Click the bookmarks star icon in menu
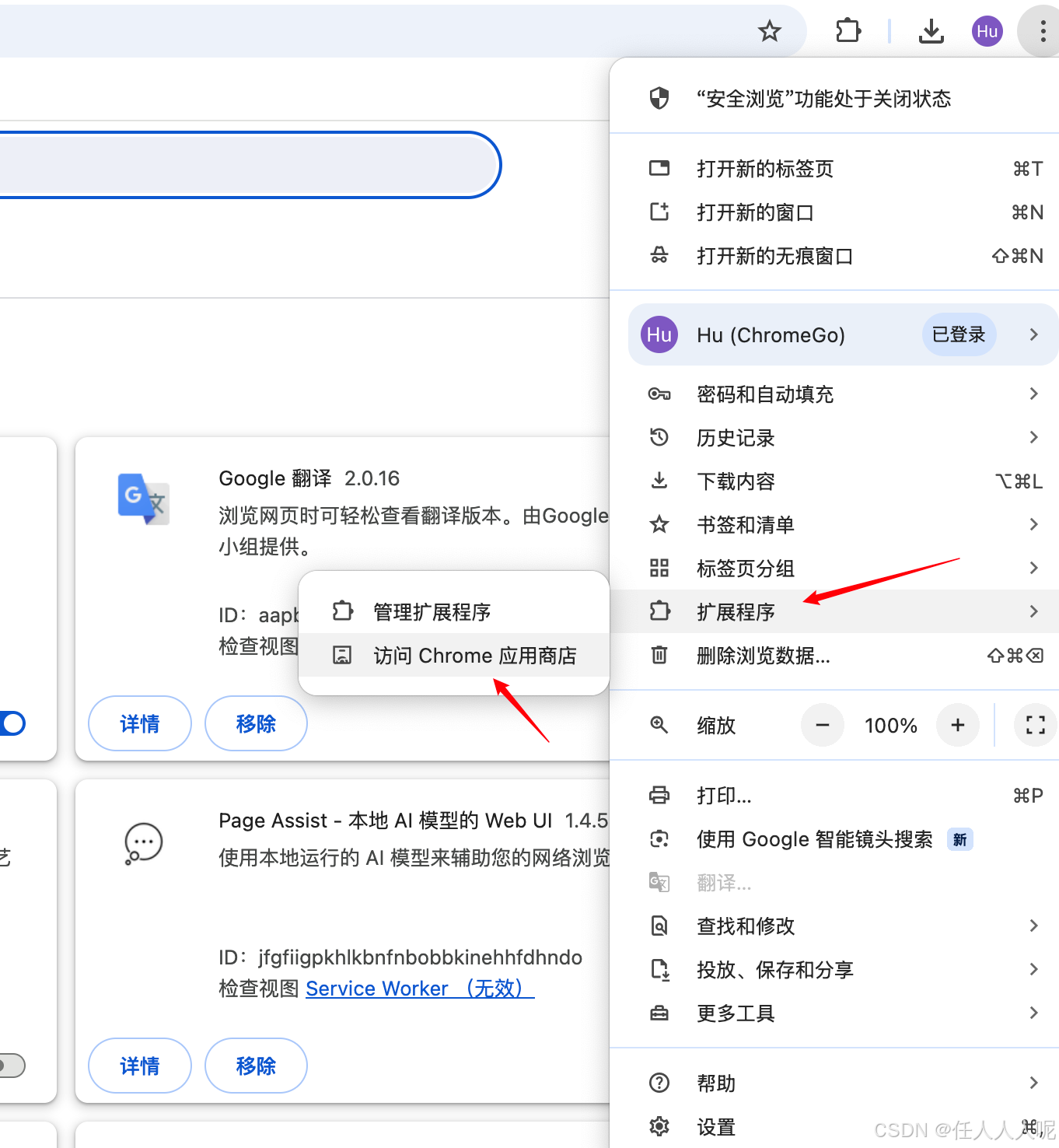This screenshot has height=1148, width=1059. 659,524
